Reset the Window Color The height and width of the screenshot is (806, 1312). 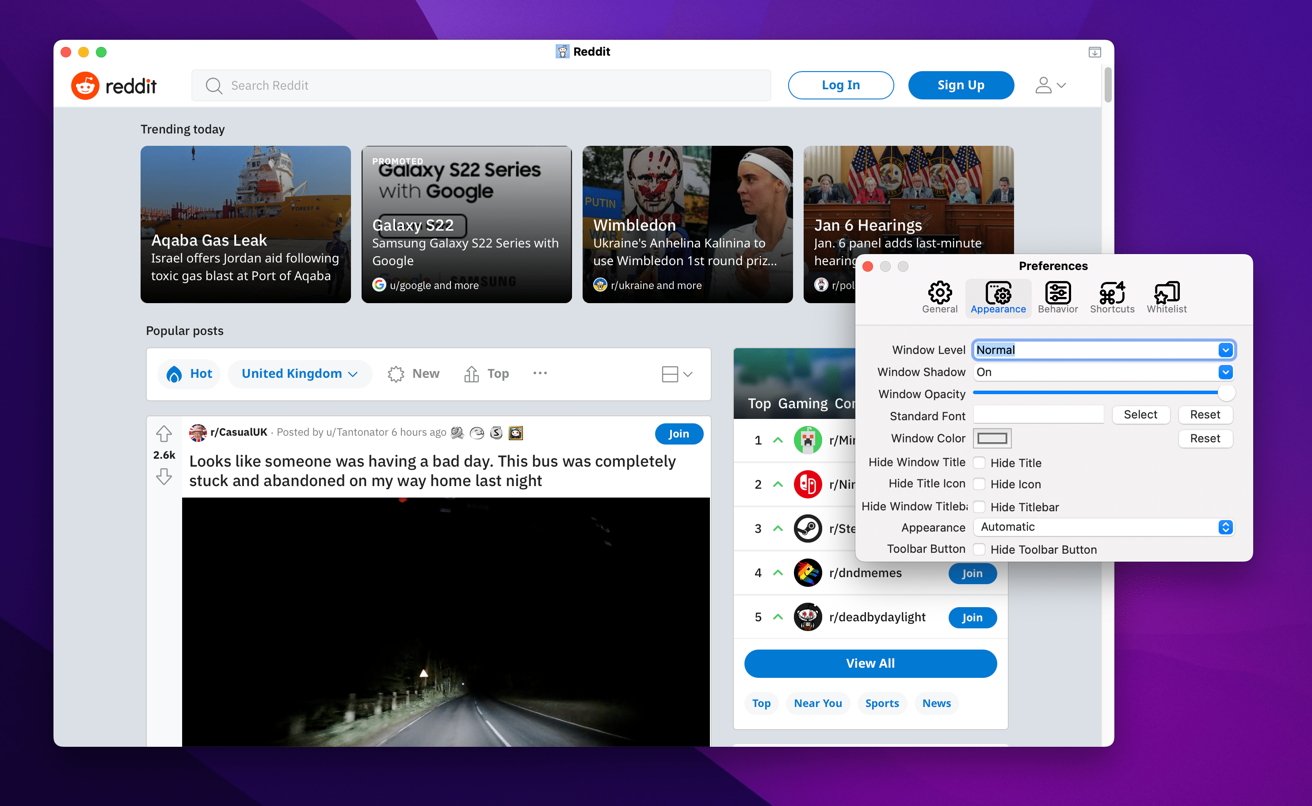point(1205,438)
